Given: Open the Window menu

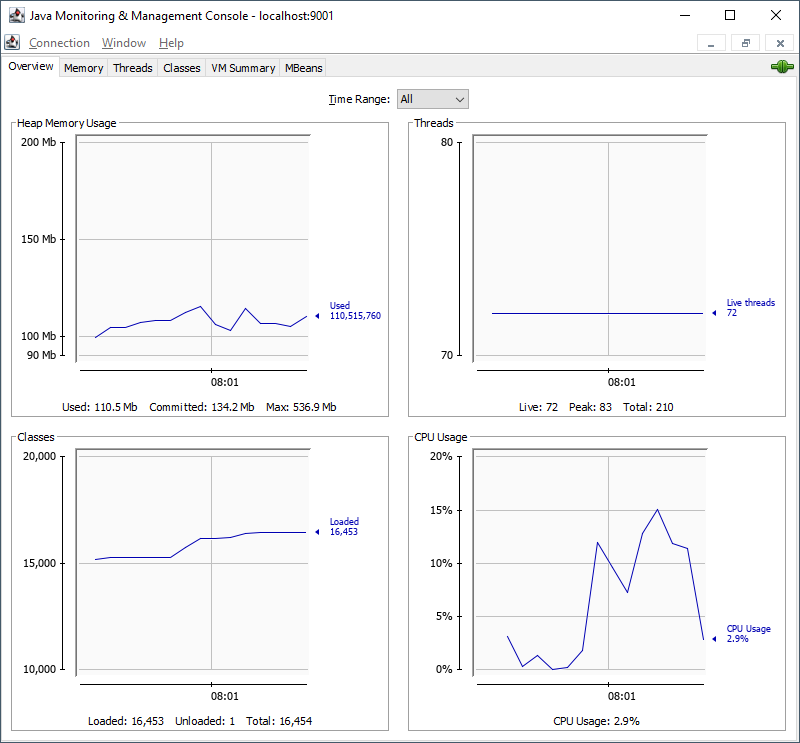Looking at the screenshot, I should pos(124,43).
